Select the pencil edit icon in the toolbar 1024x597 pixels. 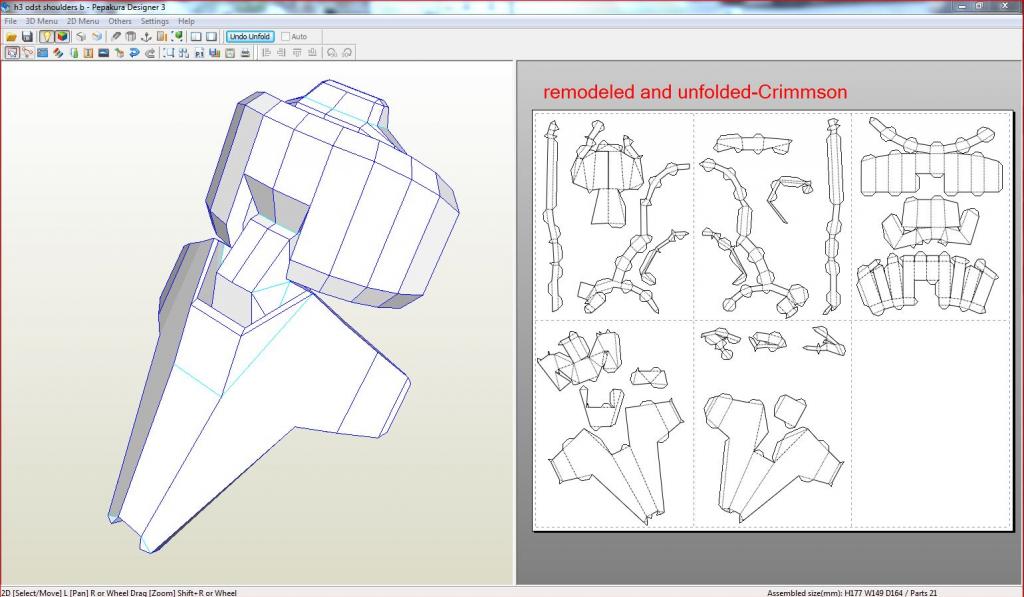tap(116, 37)
